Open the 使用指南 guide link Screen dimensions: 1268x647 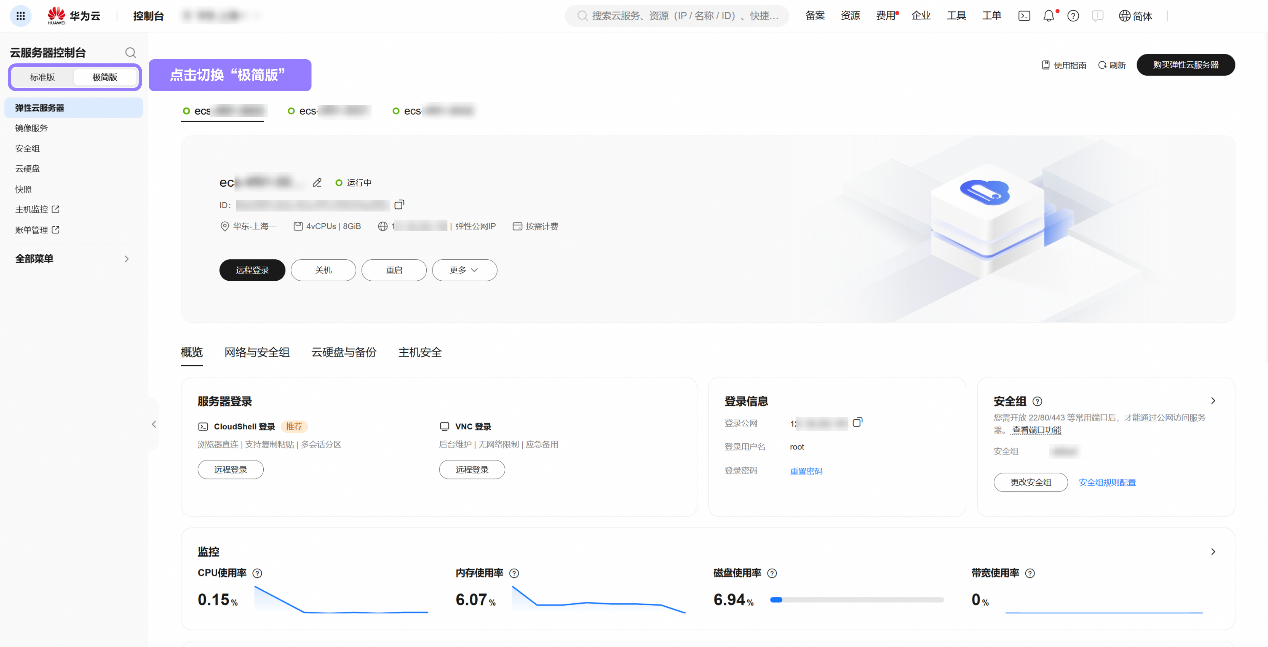pos(1064,65)
